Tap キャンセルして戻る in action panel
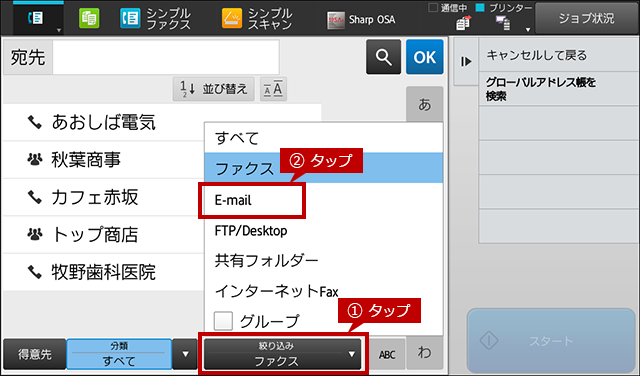This screenshot has width=640, height=376. pyautogui.click(x=558, y=55)
